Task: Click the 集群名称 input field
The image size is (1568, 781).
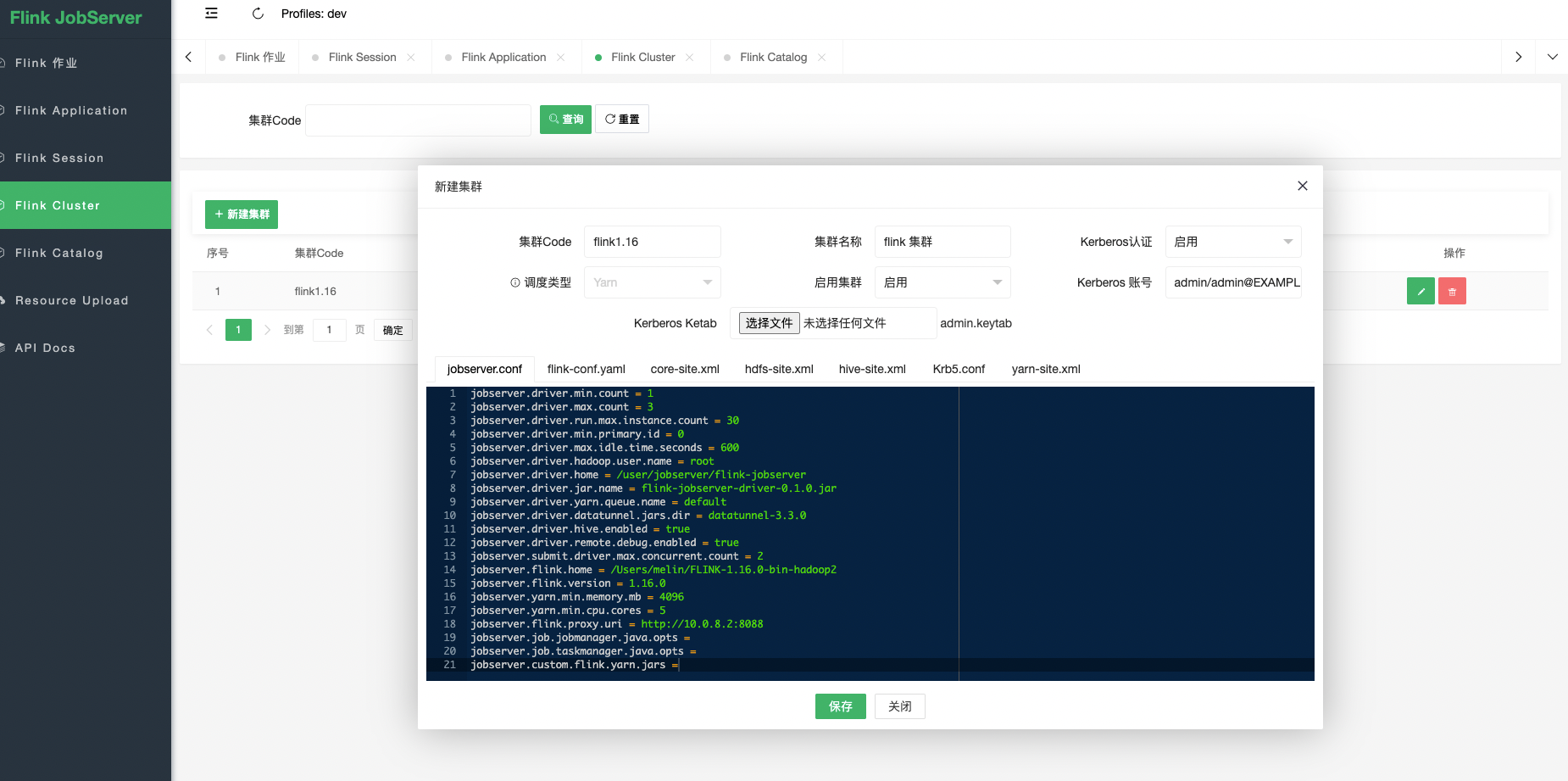Action: [x=942, y=242]
